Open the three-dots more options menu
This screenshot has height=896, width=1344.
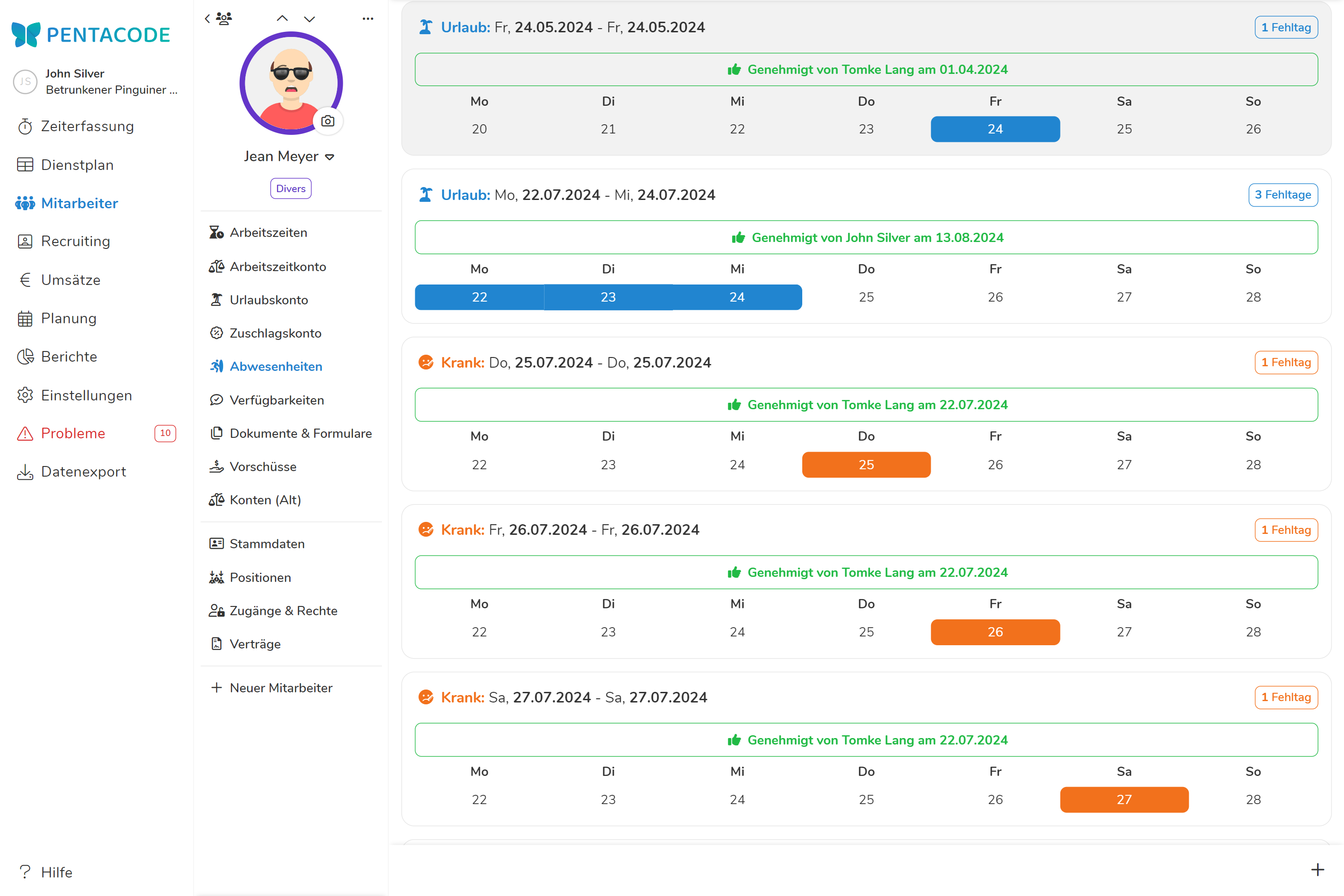368,19
